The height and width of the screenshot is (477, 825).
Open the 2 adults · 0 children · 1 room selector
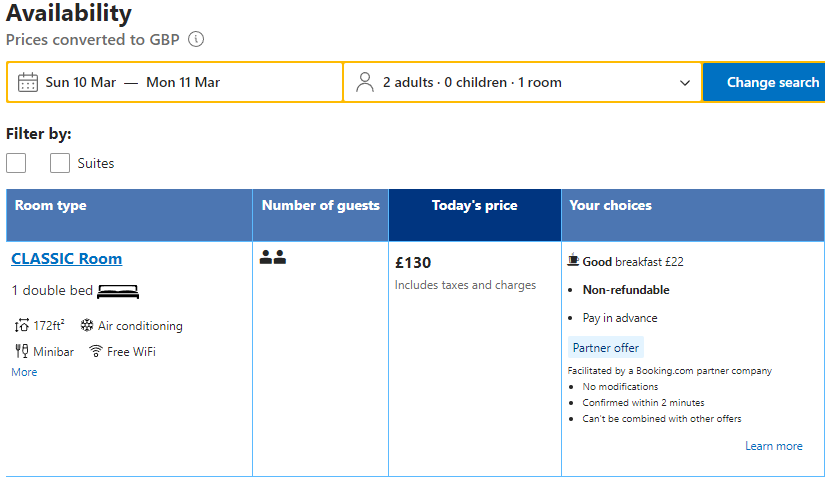522,83
